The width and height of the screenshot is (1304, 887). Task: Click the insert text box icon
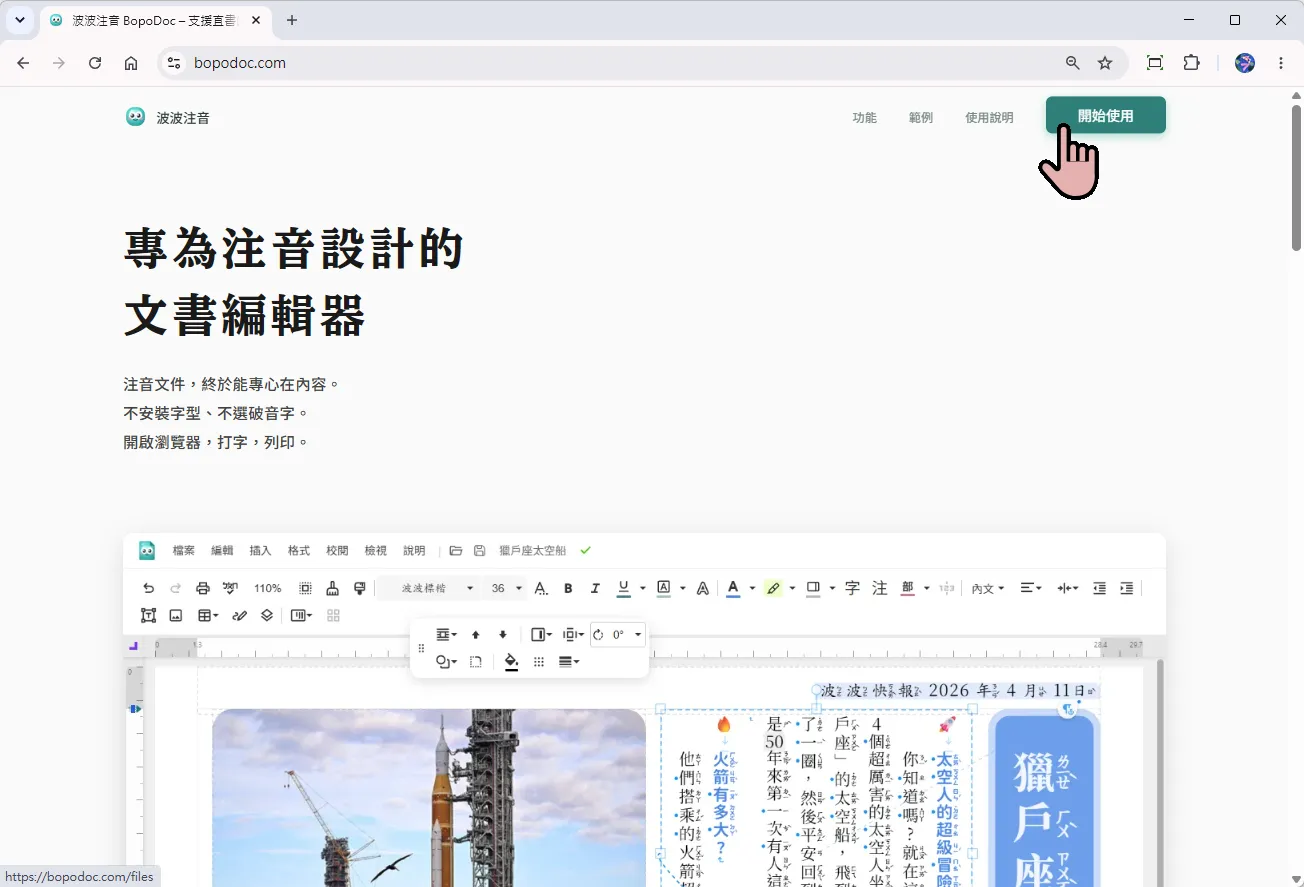(149, 615)
